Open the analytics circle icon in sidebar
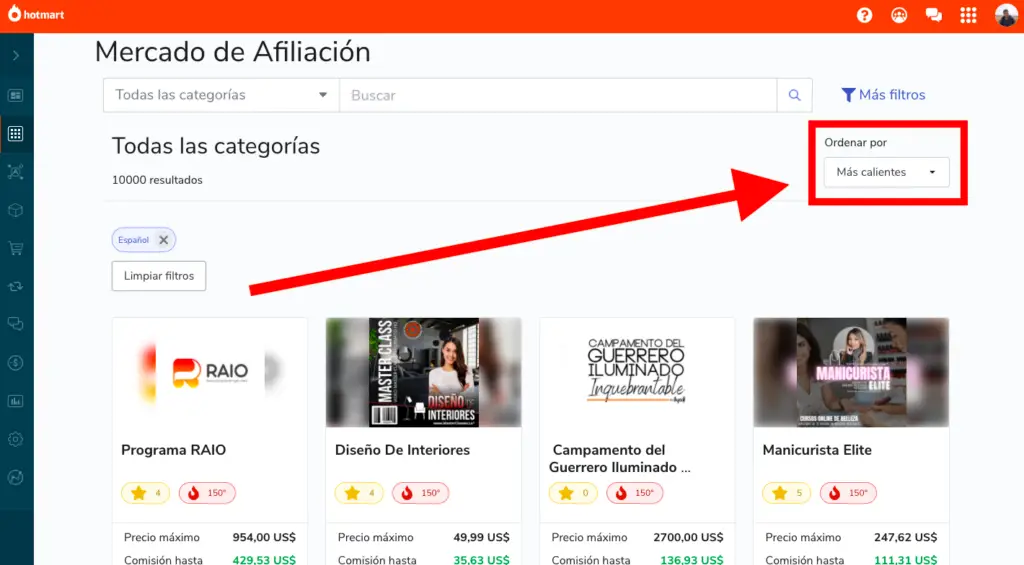 pyautogui.click(x=16, y=477)
